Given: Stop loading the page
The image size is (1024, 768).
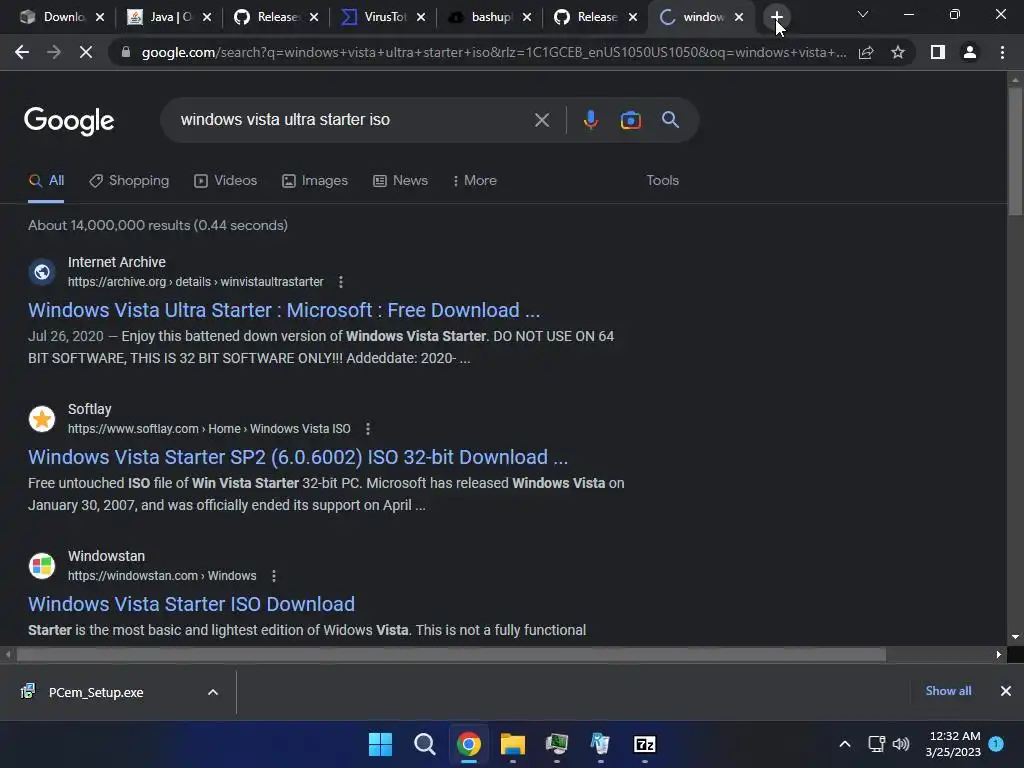Looking at the screenshot, I should click(86, 52).
